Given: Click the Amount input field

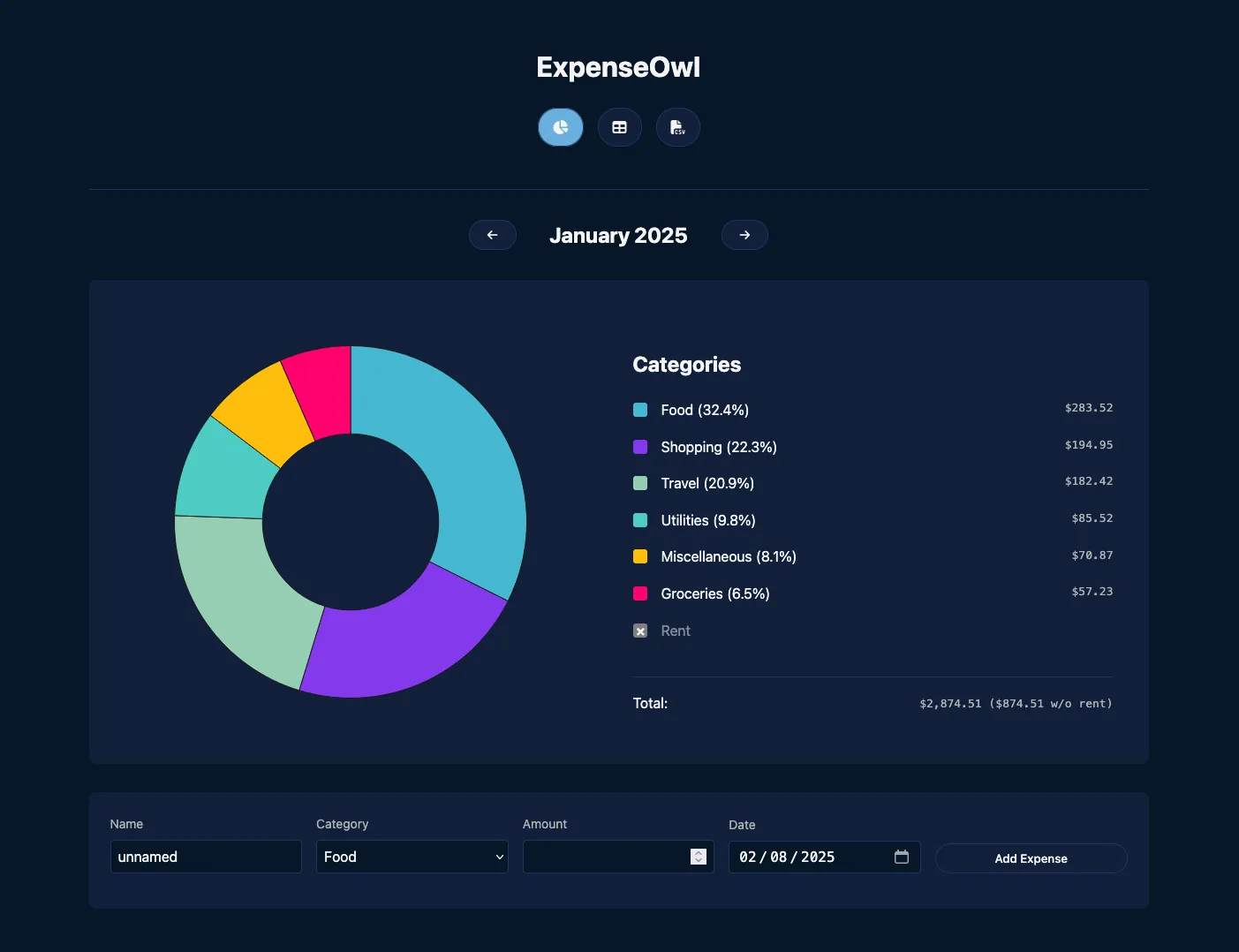Looking at the screenshot, I should [x=609, y=857].
